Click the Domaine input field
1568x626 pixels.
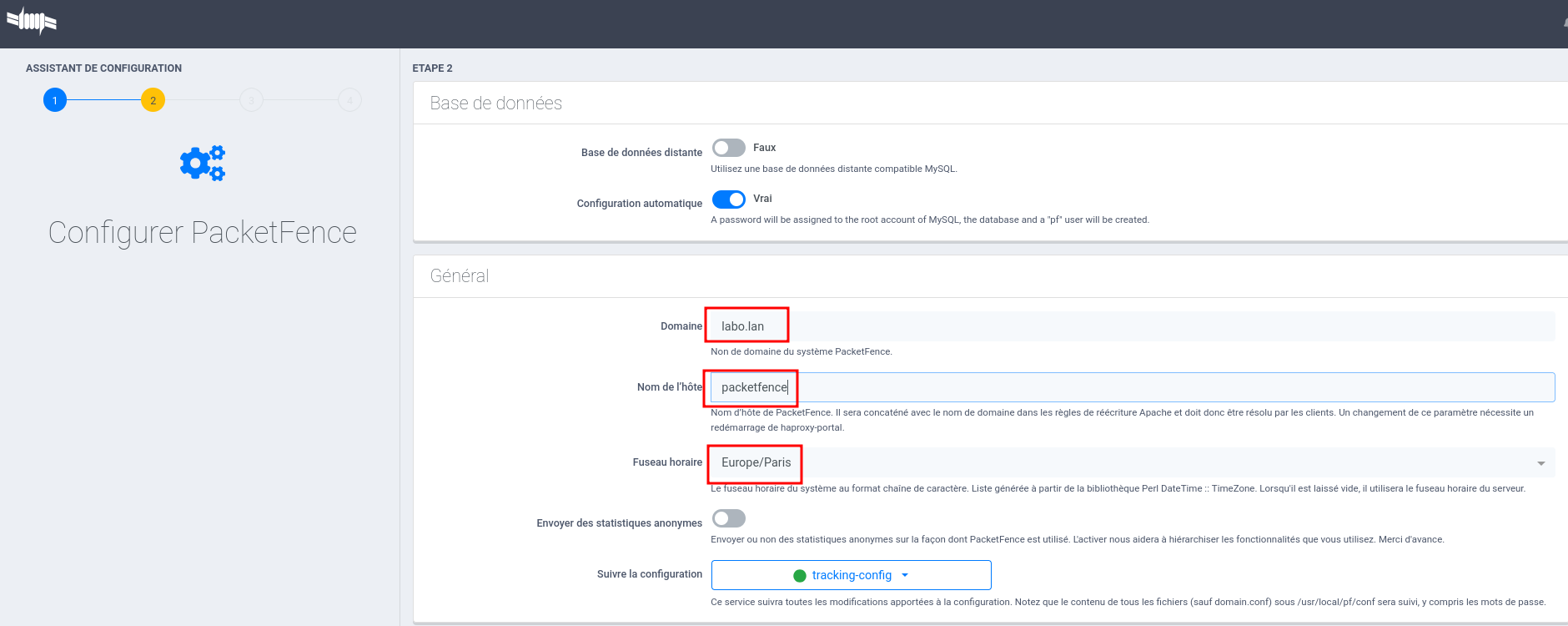[1133, 326]
